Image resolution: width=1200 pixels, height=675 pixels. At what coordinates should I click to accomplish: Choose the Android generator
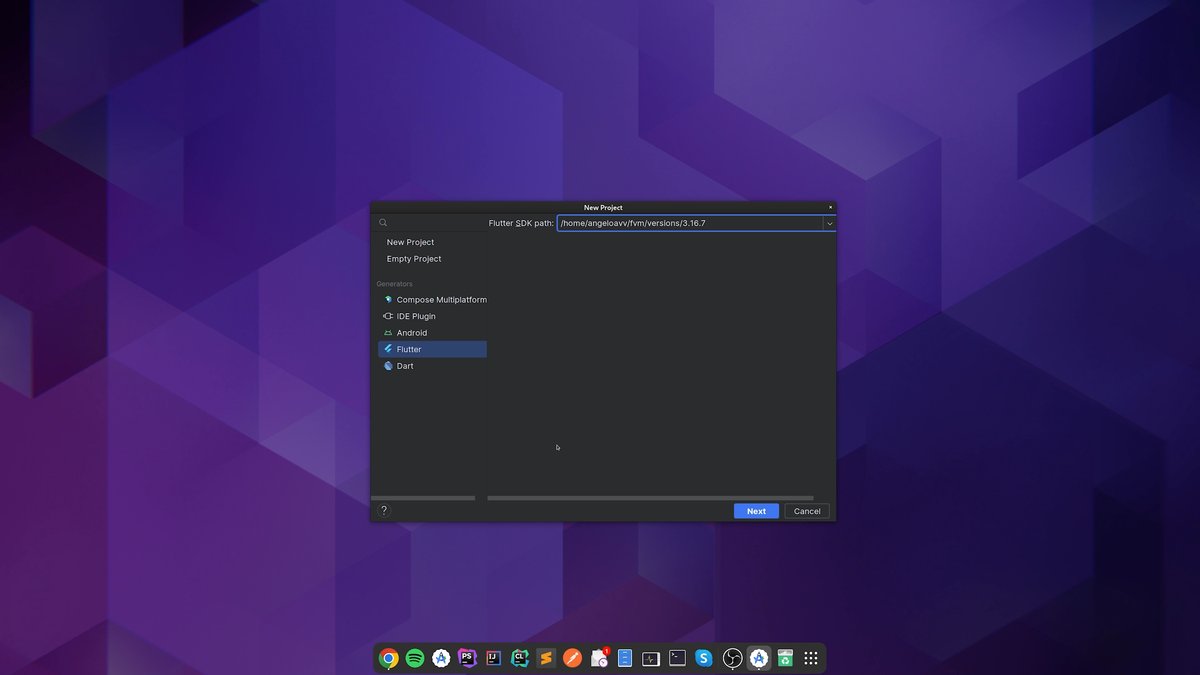pyautogui.click(x=411, y=333)
